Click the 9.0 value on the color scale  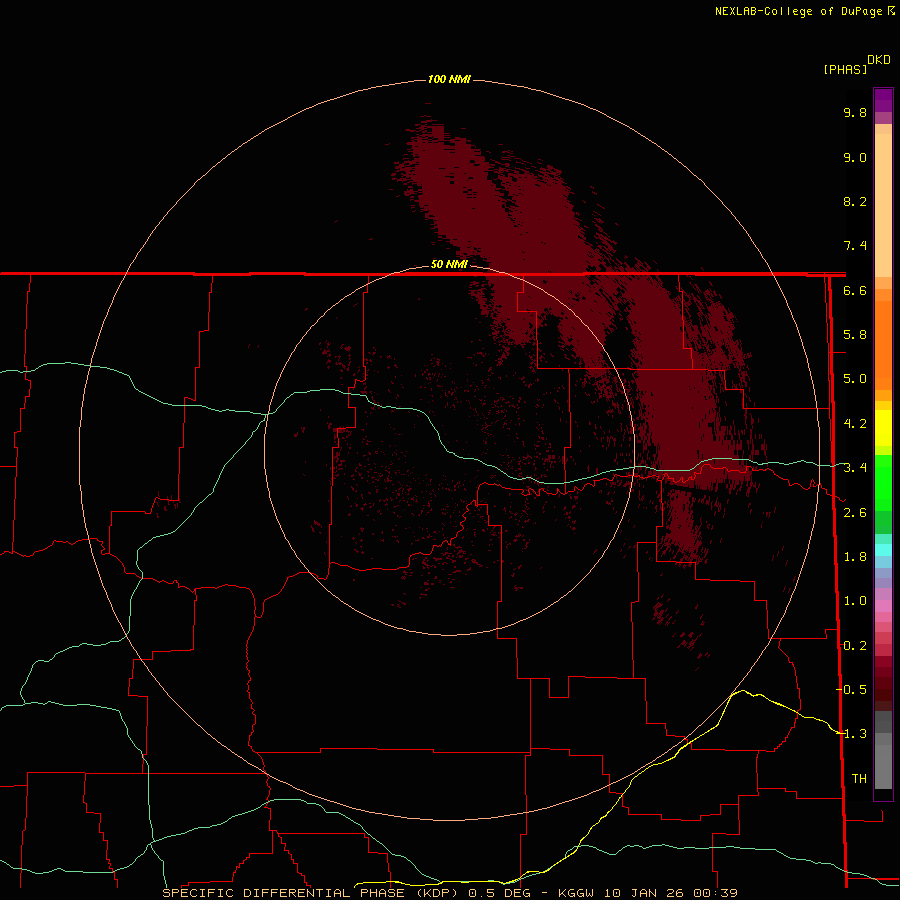coord(855,157)
